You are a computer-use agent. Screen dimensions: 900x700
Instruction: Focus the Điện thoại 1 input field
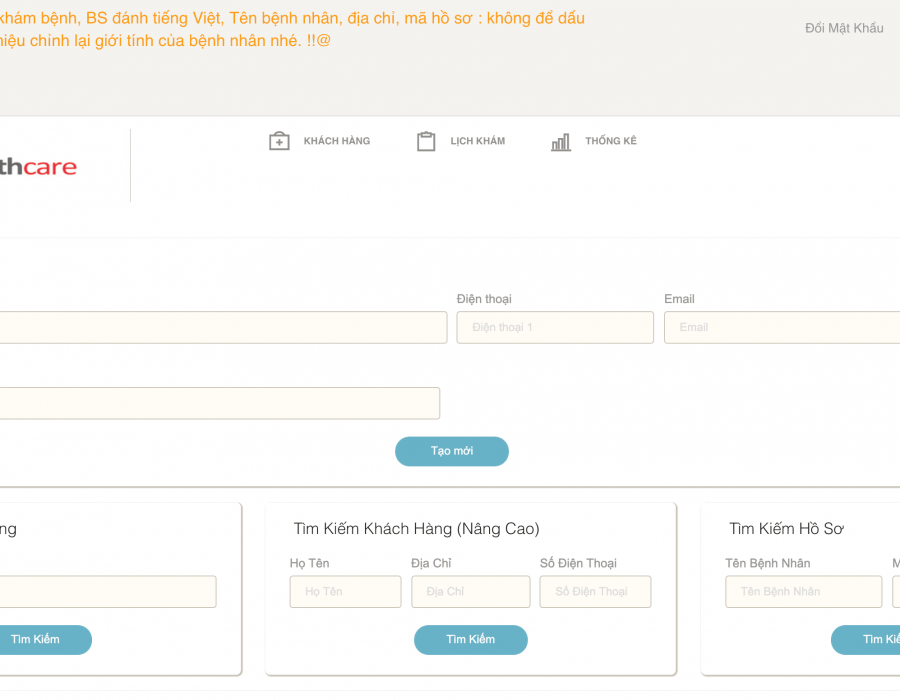pos(555,328)
